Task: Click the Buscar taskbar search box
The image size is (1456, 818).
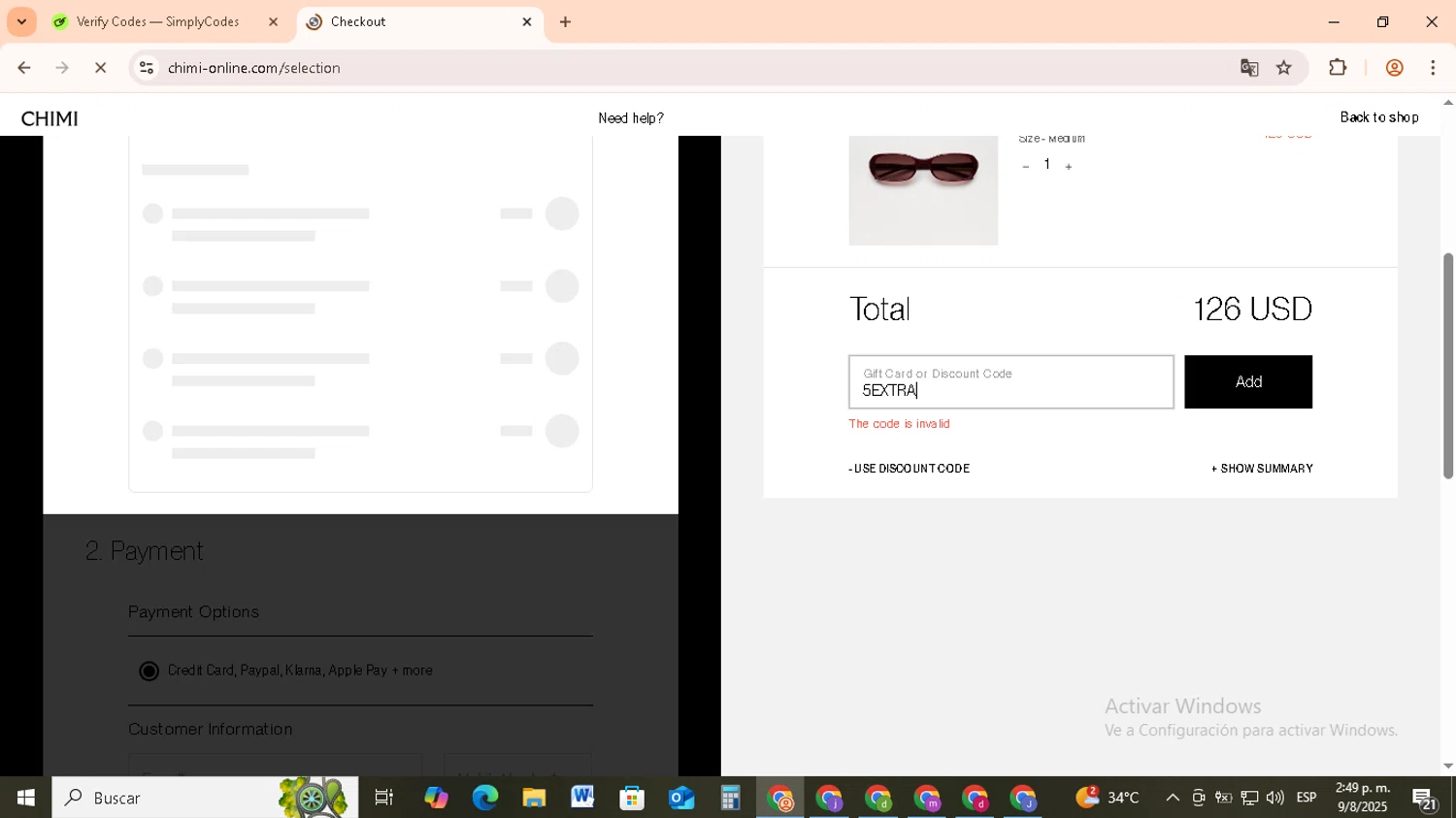Action: click(x=205, y=798)
